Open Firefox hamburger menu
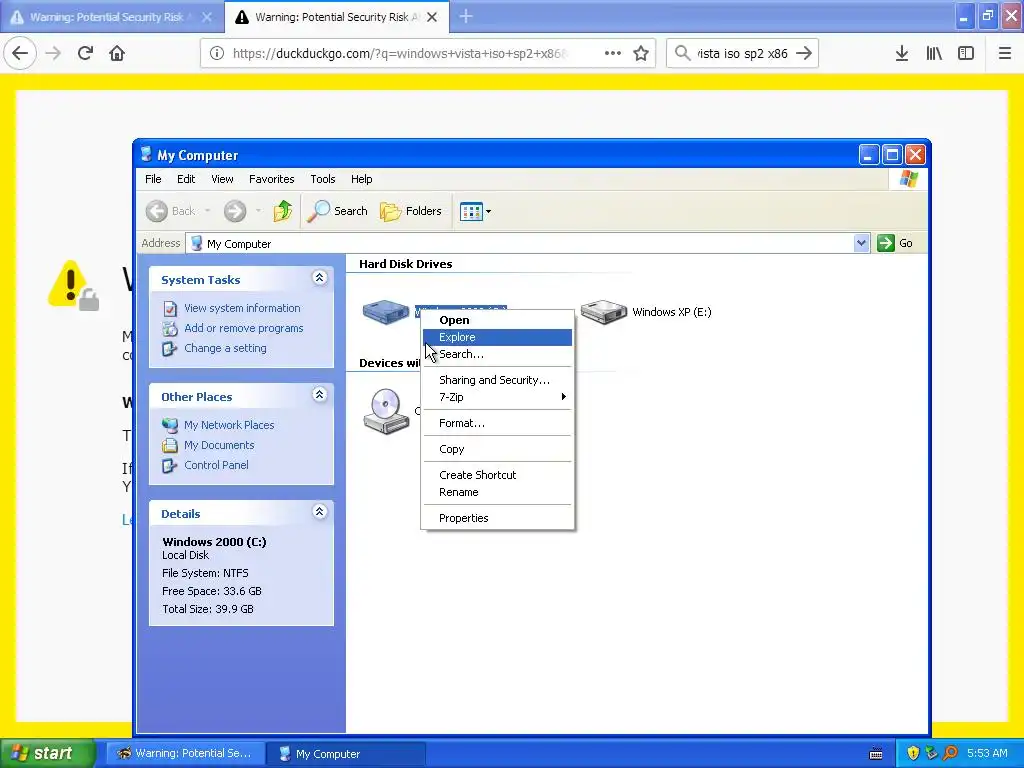Screen dimensions: 1024x768 pyautogui.click(x=1005, y=54)
